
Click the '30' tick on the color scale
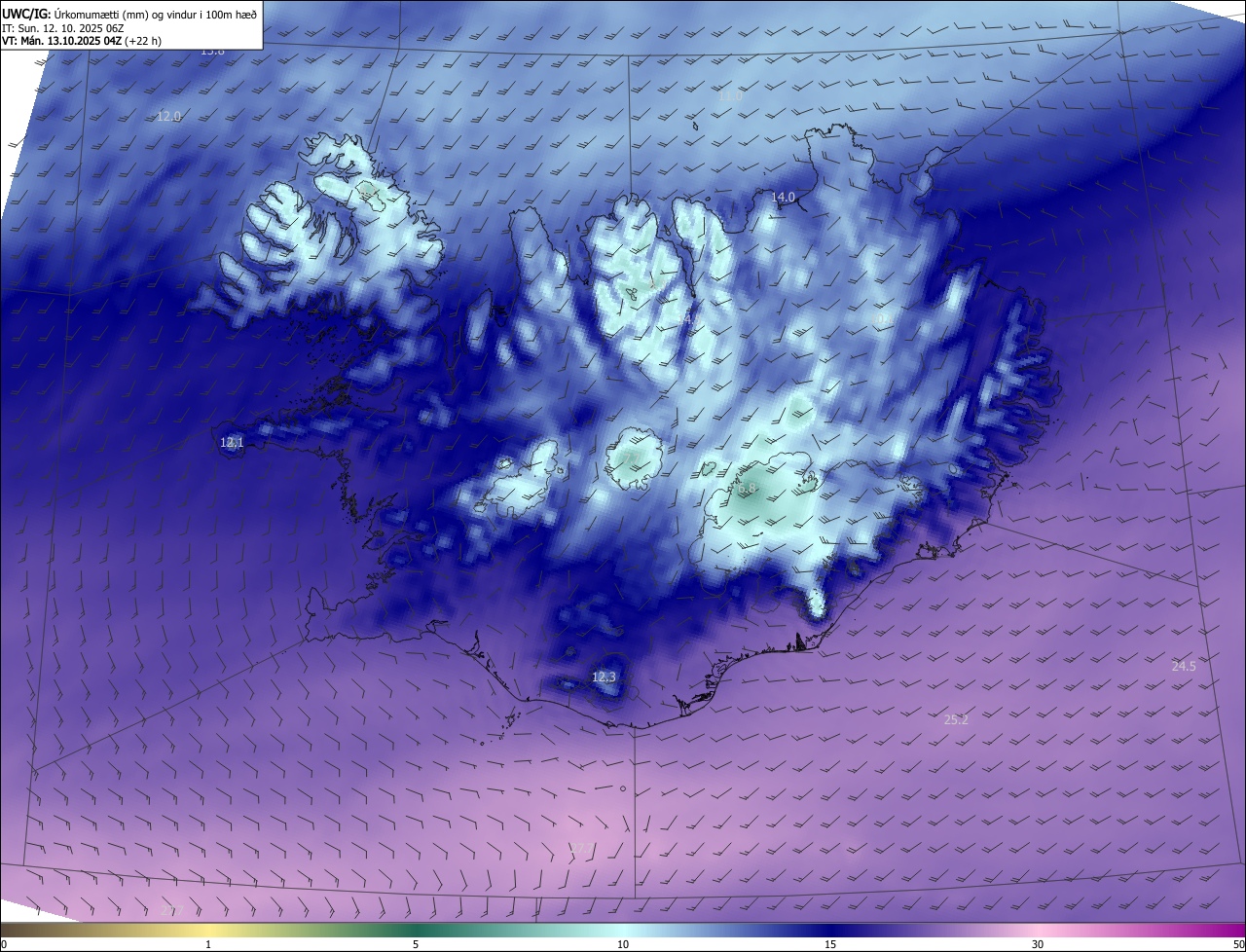coord(1038,944)
